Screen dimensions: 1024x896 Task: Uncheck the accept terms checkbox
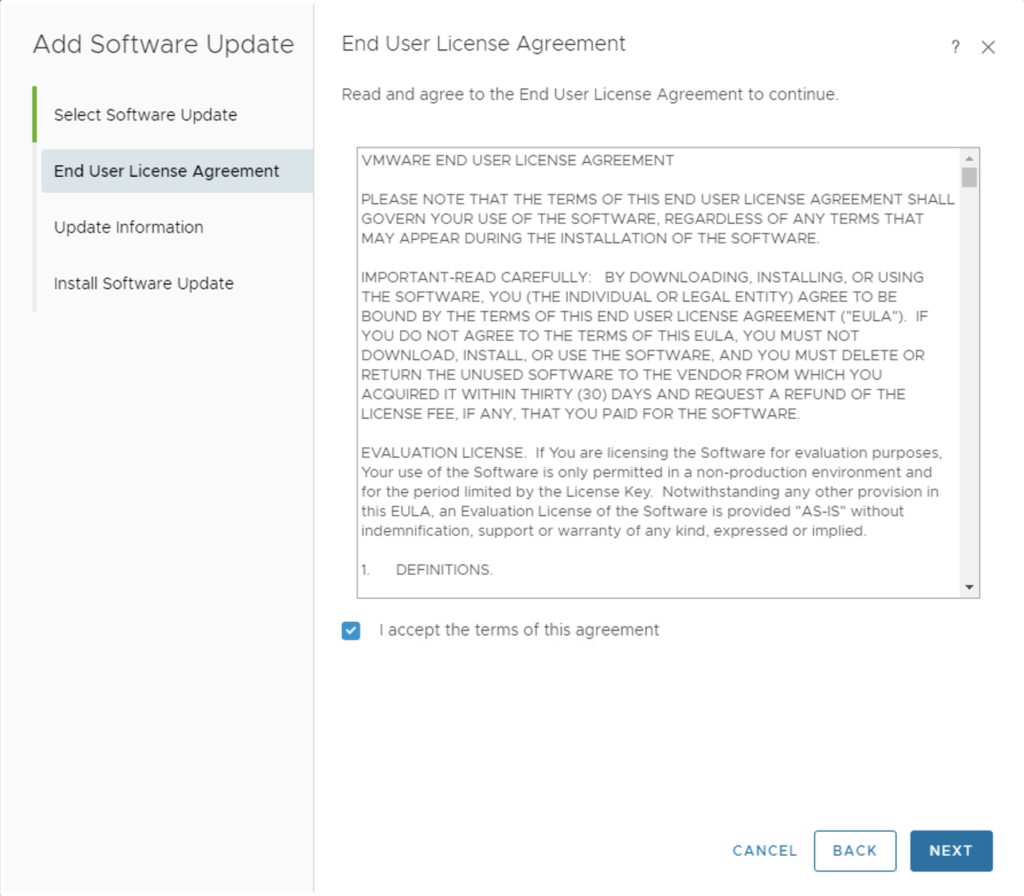pyautogui.click(x=351, y=631)
